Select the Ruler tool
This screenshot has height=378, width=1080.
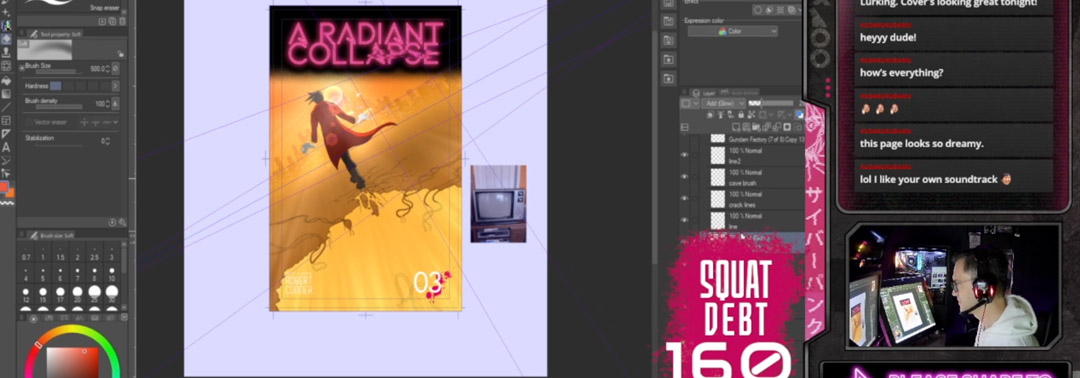(x=6, y=134)
